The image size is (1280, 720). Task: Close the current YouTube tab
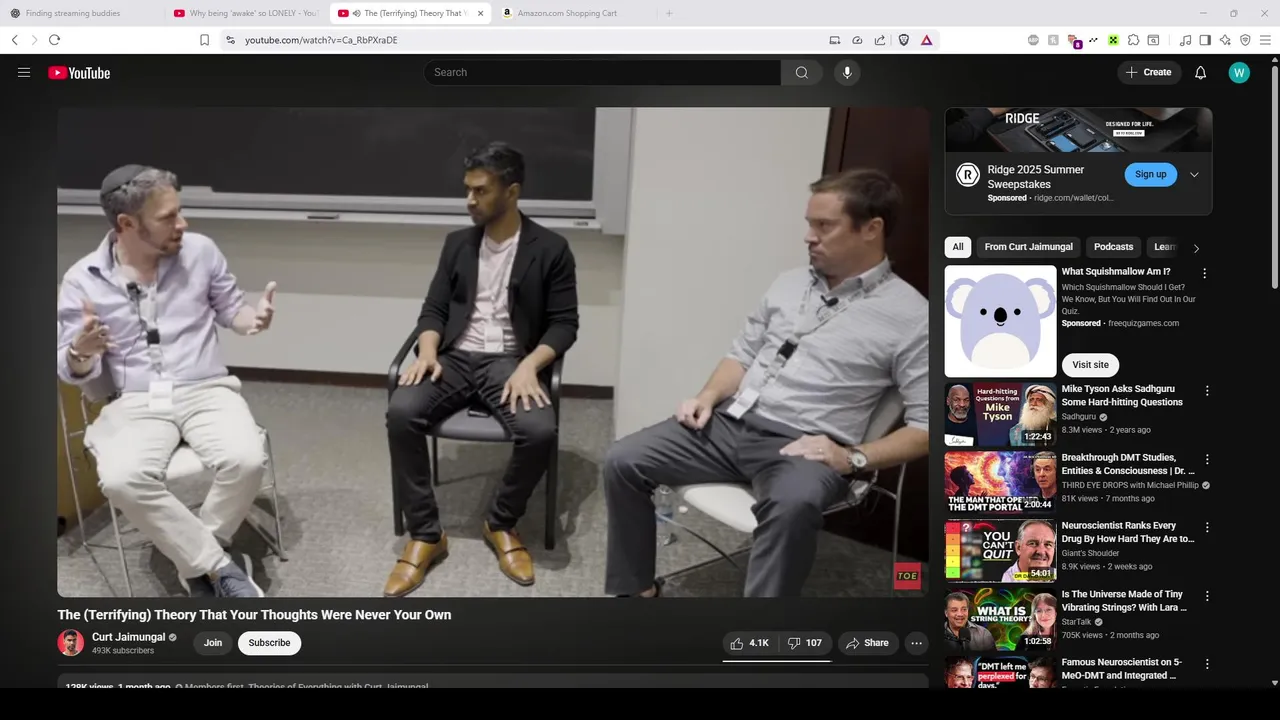pos(480,13)
